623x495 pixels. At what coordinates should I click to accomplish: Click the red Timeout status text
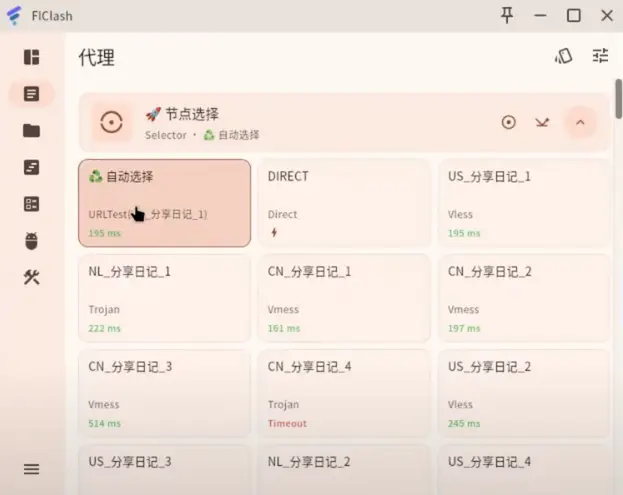pos(287,423)
